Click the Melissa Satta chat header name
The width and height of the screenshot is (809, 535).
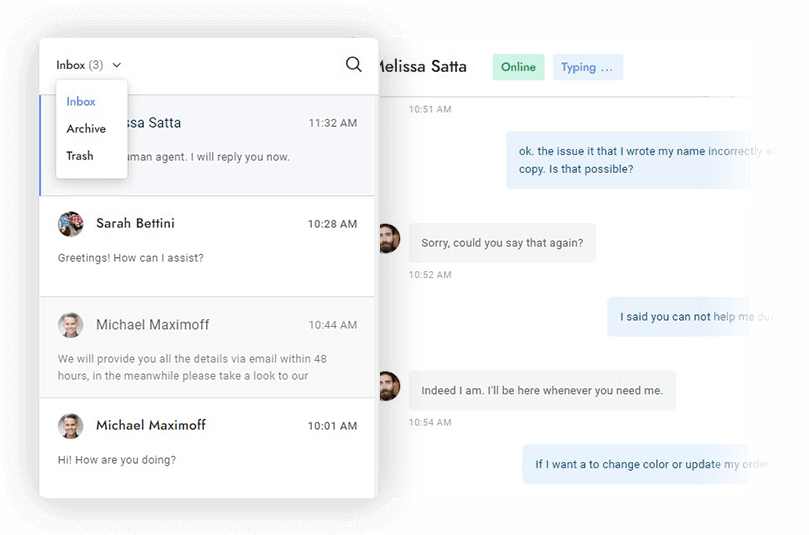point(422,67)
